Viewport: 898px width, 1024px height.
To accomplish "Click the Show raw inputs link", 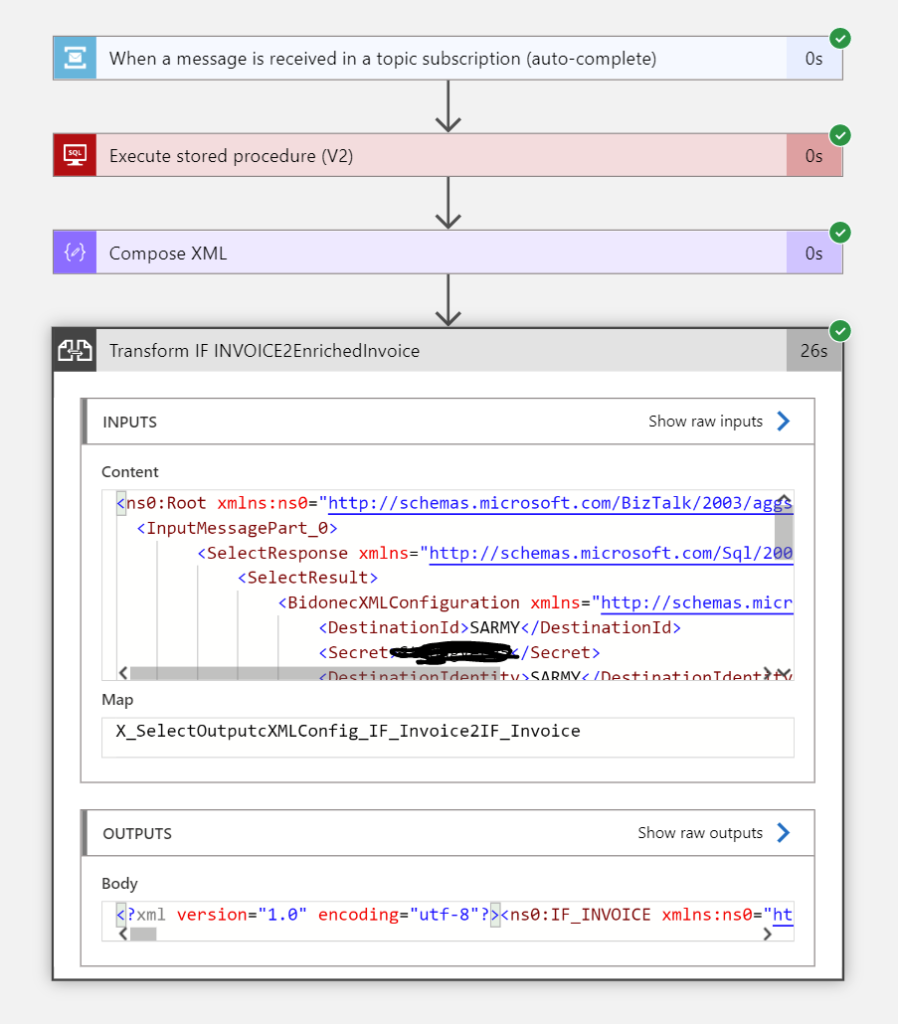I will tap(705, 421).
